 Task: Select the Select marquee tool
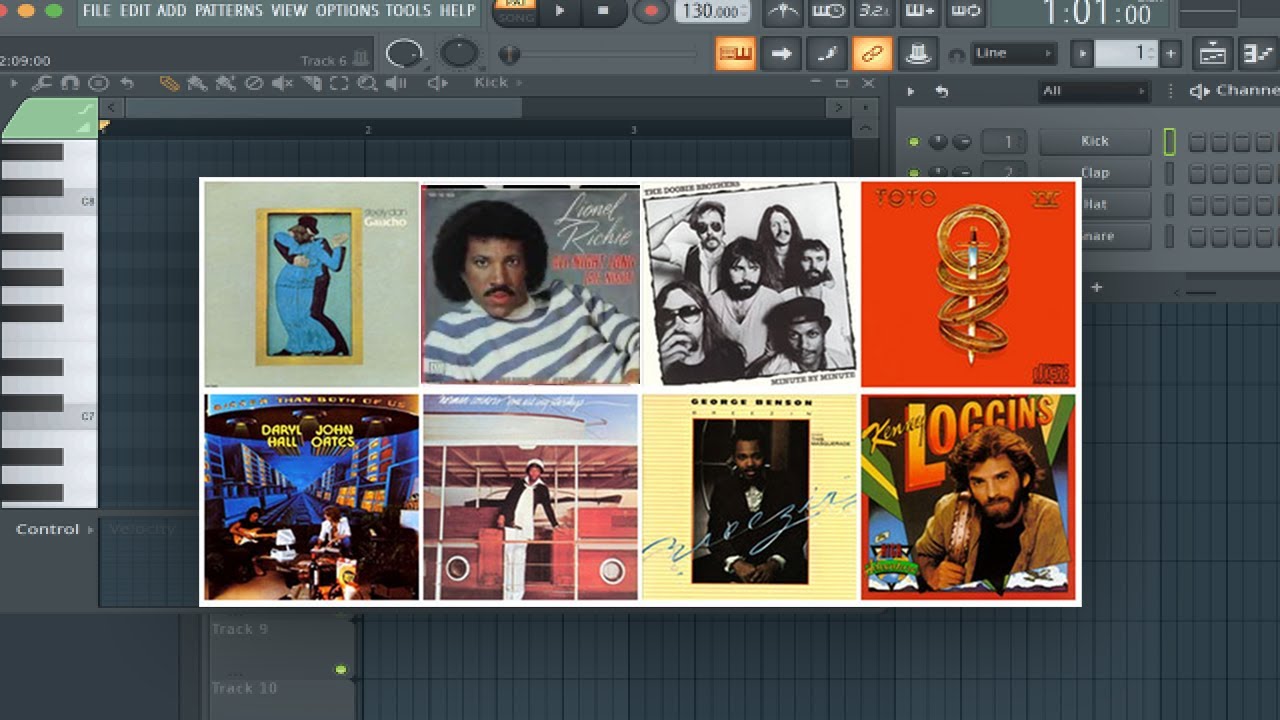point(339,84)
